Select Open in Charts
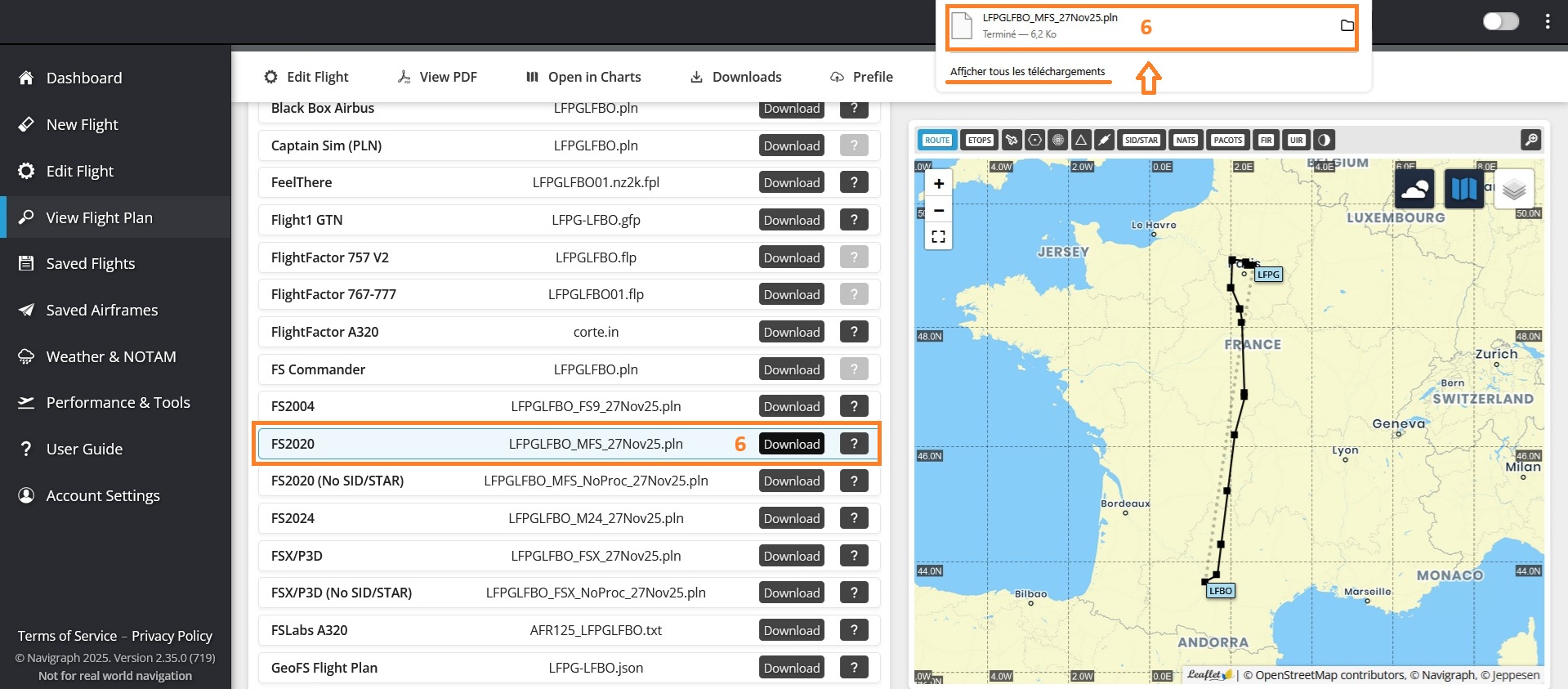 tap(583, 77)
